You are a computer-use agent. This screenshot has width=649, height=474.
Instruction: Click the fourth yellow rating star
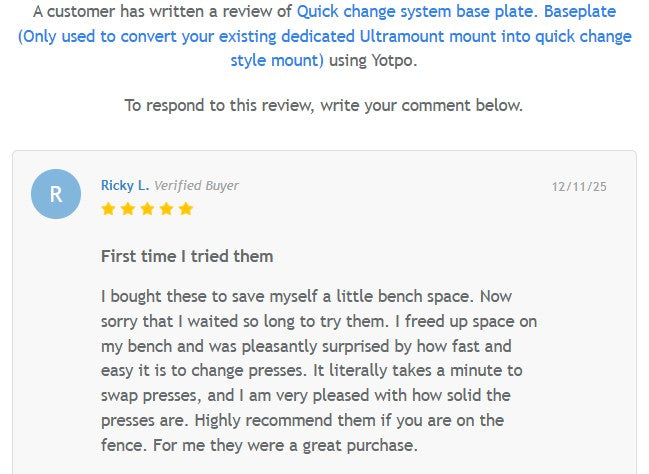tap(165, 209)
